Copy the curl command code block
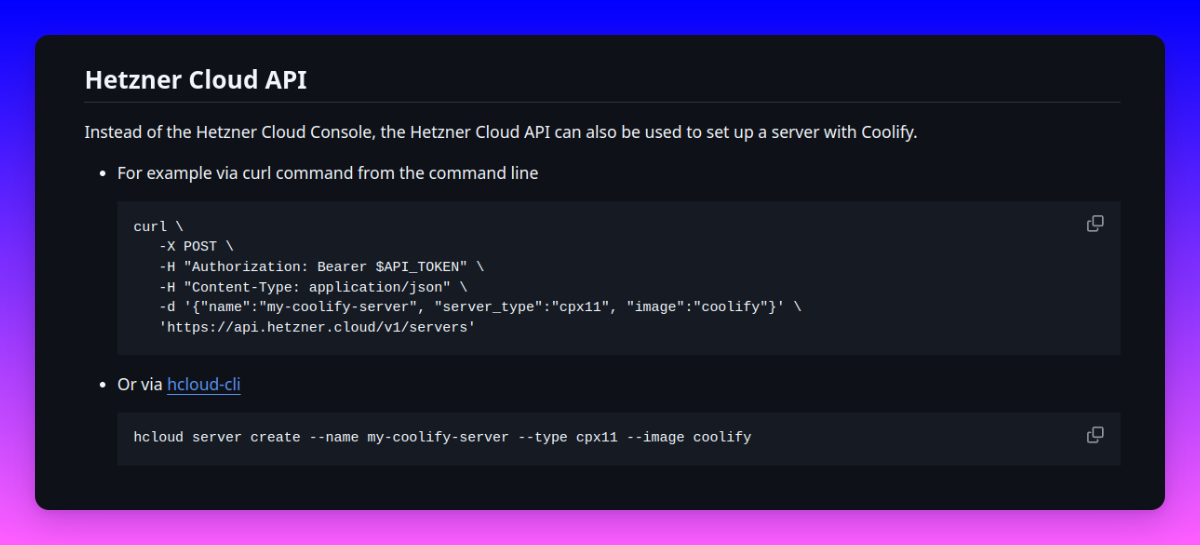Image resolution: width=1200 pixels, height=545 pixels. tap(1095, 224)
